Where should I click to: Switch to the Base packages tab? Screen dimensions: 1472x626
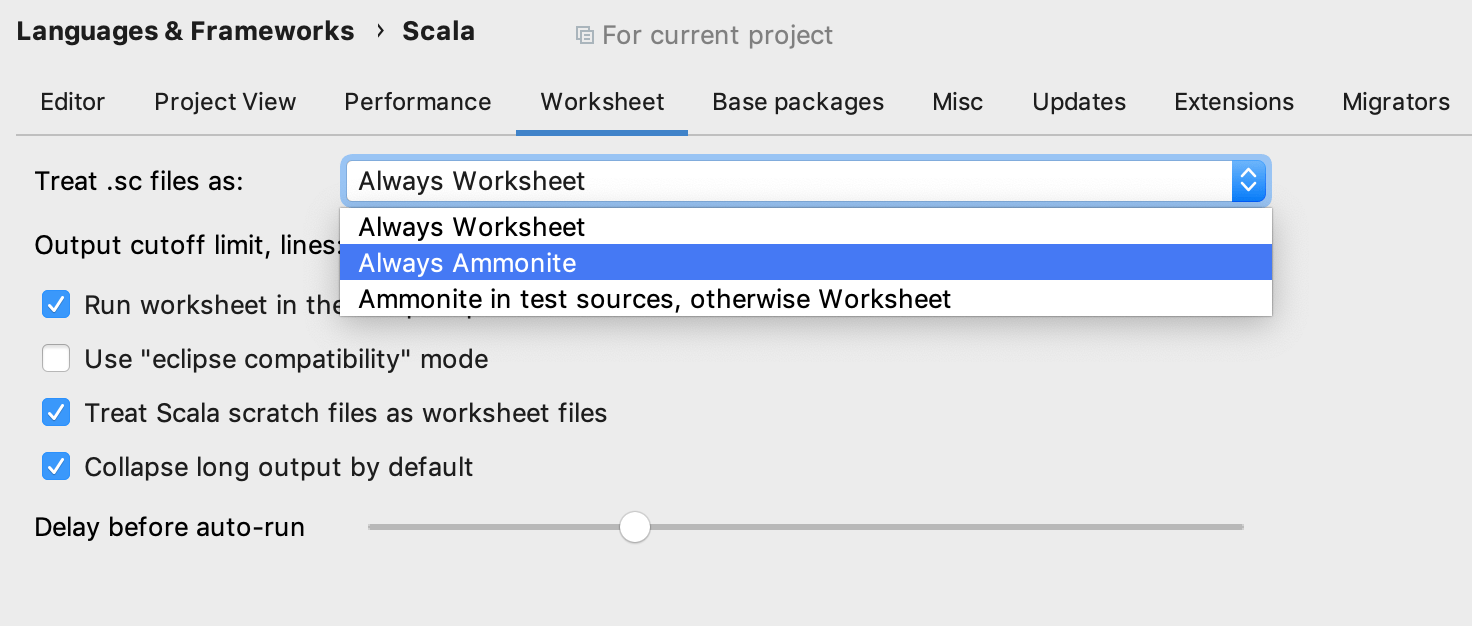[798, 102]
